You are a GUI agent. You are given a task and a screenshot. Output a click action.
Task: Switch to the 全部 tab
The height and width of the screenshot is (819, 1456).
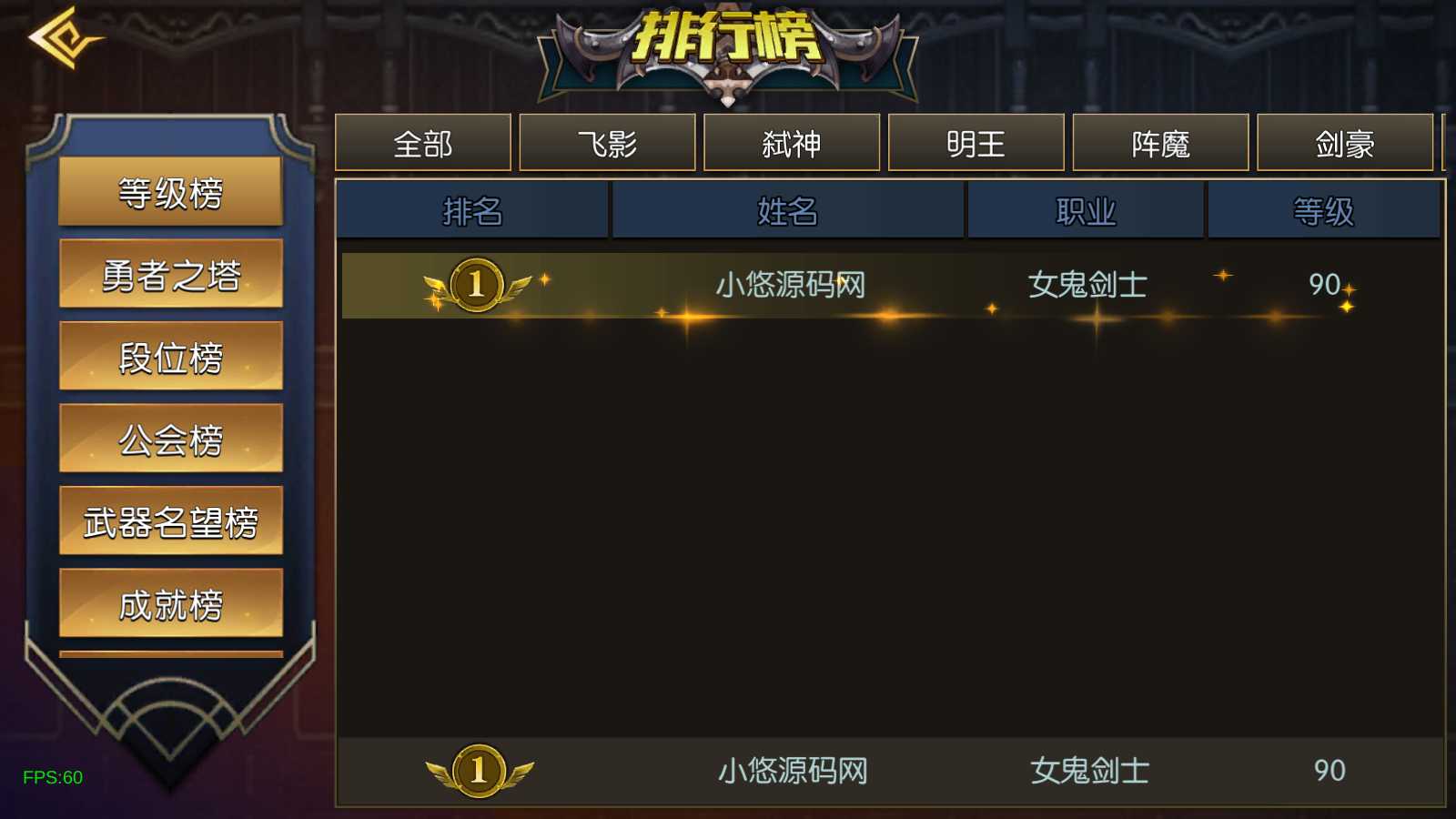(423, 143)
